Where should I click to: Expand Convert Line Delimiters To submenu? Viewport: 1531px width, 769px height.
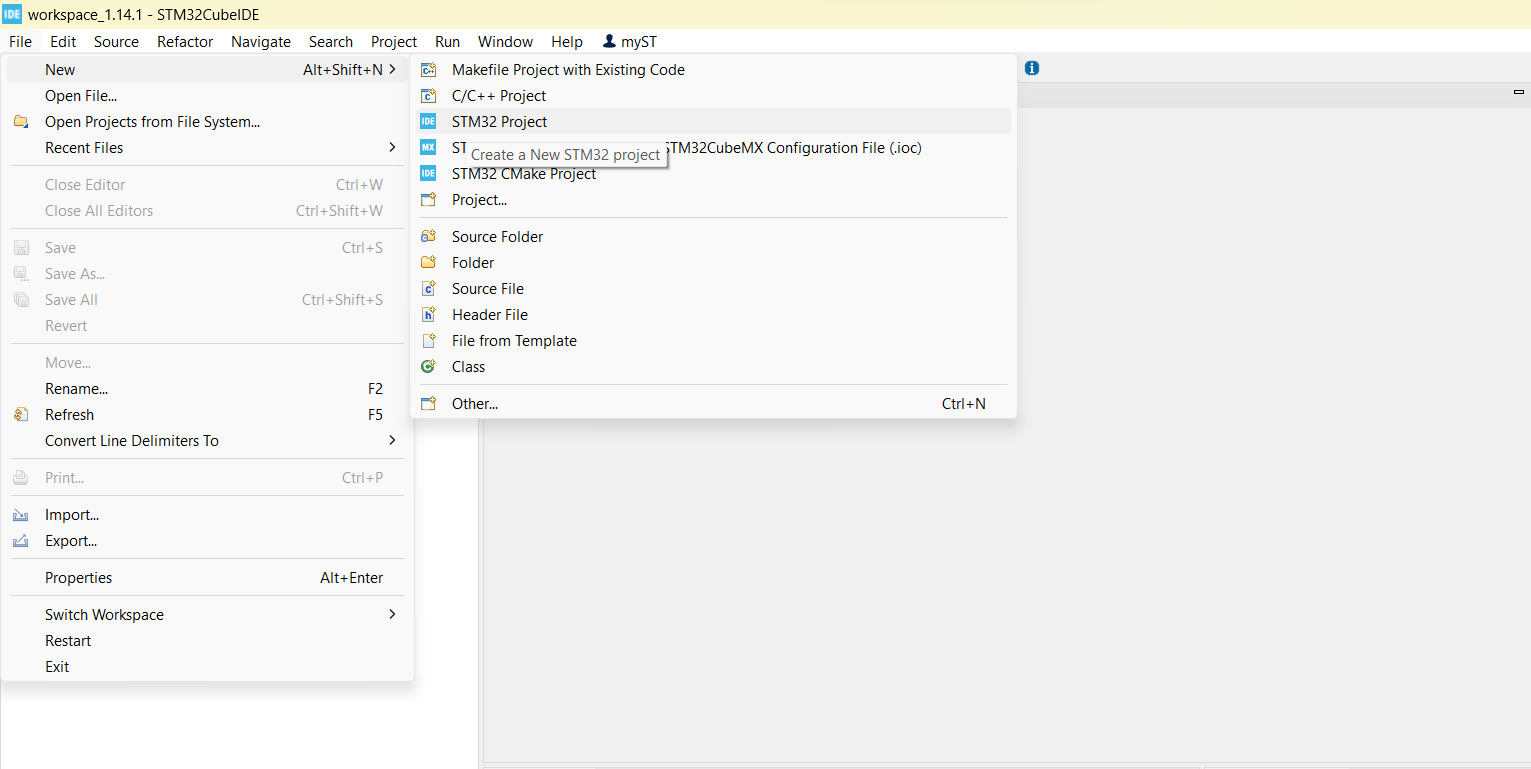click(x=393, y=441)
